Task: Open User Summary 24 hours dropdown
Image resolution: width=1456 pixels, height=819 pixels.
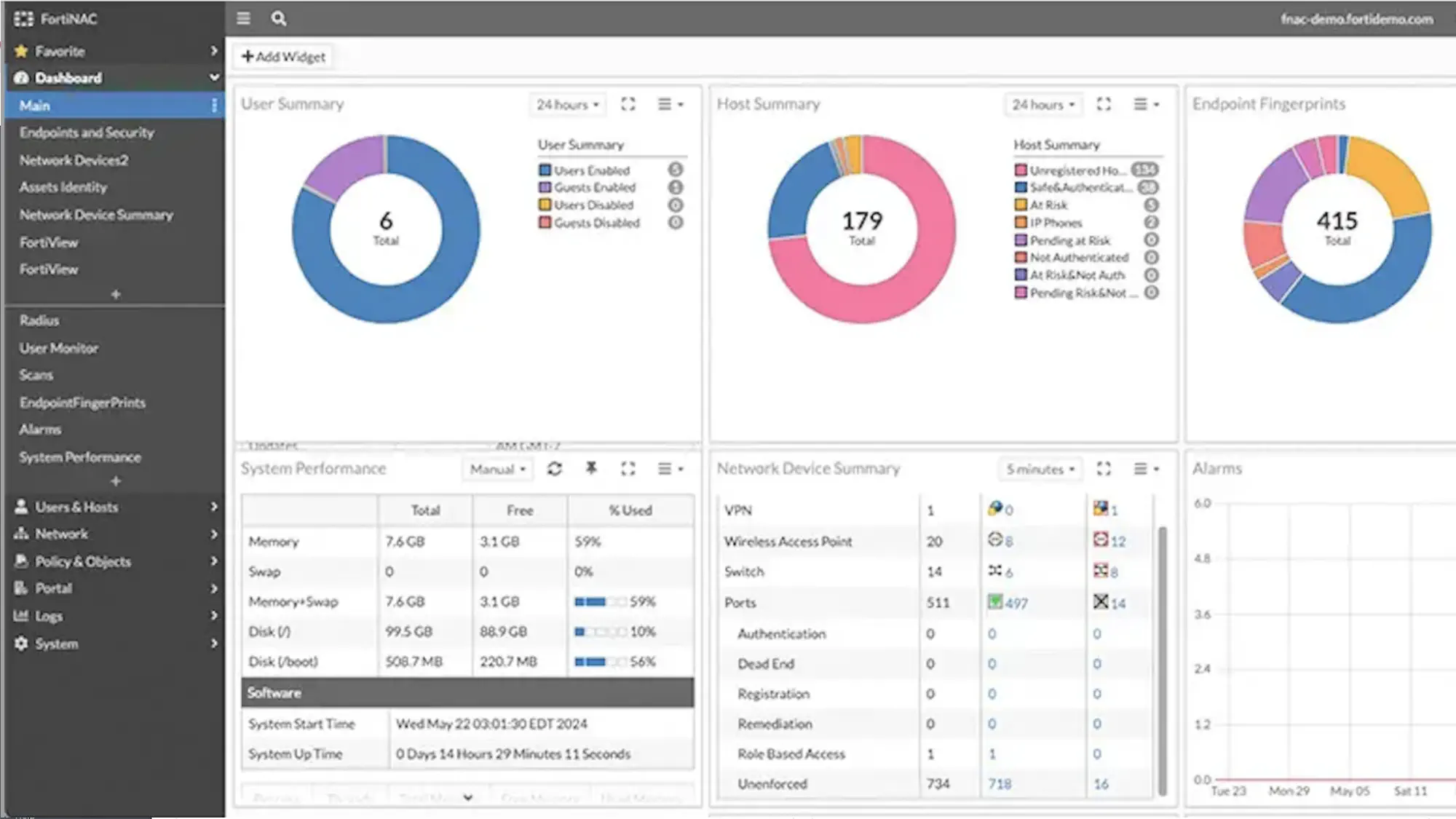Action: [567, 105]
